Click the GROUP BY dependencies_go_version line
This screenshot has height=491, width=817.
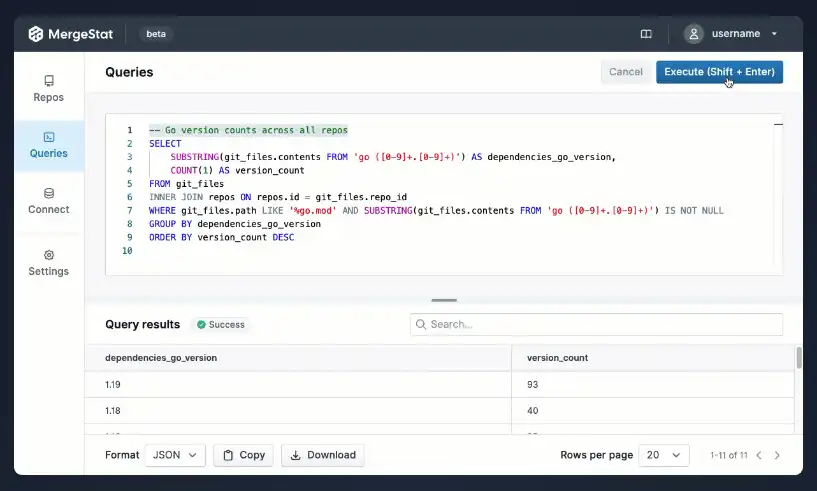pyautogui.click(x=235, y=224)
